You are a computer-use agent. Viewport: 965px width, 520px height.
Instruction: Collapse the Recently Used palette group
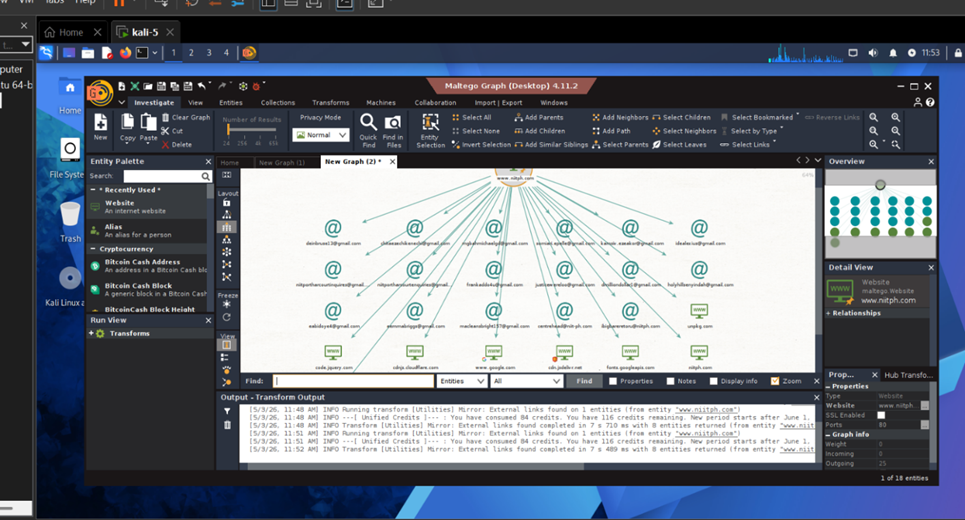(x=93, y=190)
